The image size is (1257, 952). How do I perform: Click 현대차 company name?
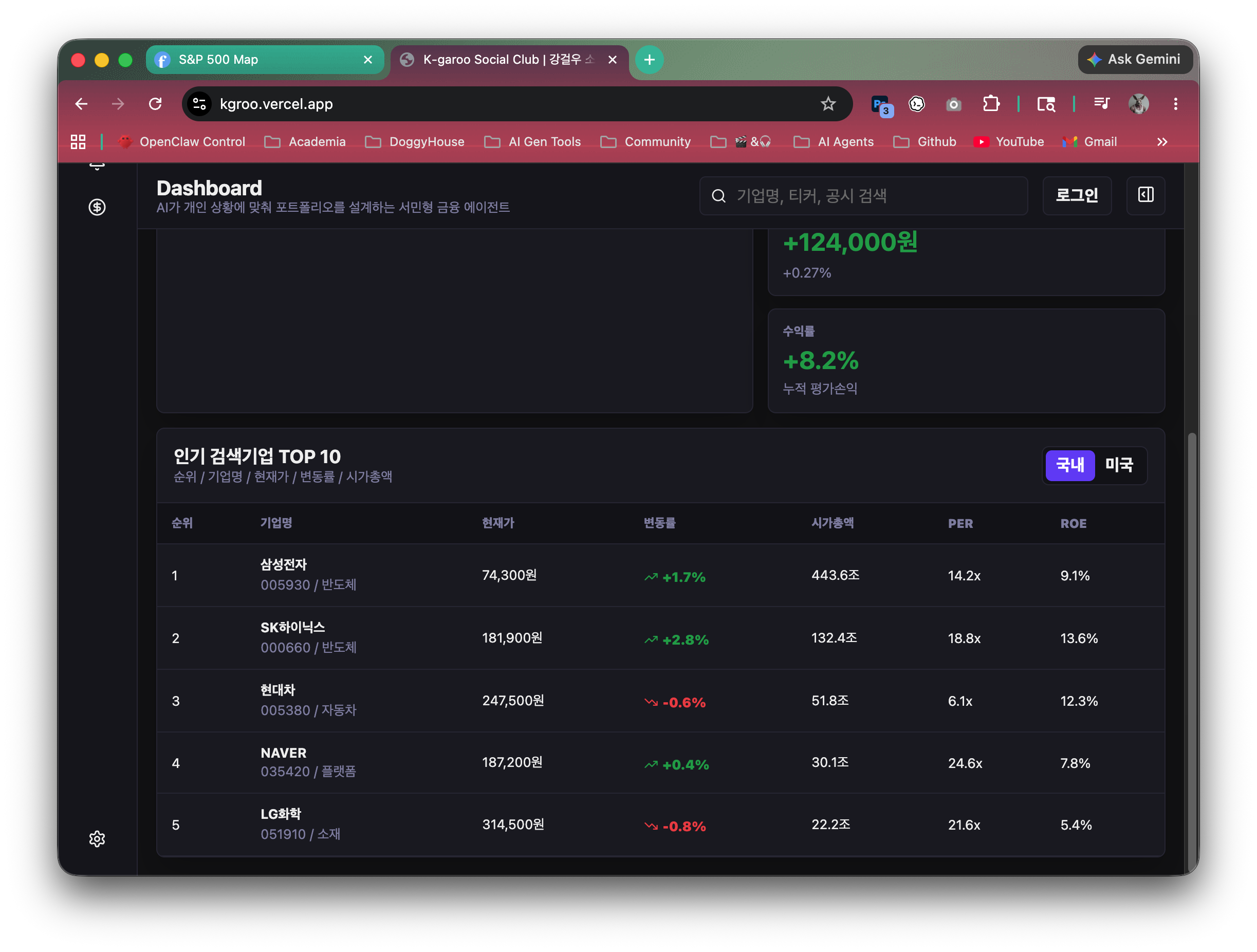pos(278,690)
